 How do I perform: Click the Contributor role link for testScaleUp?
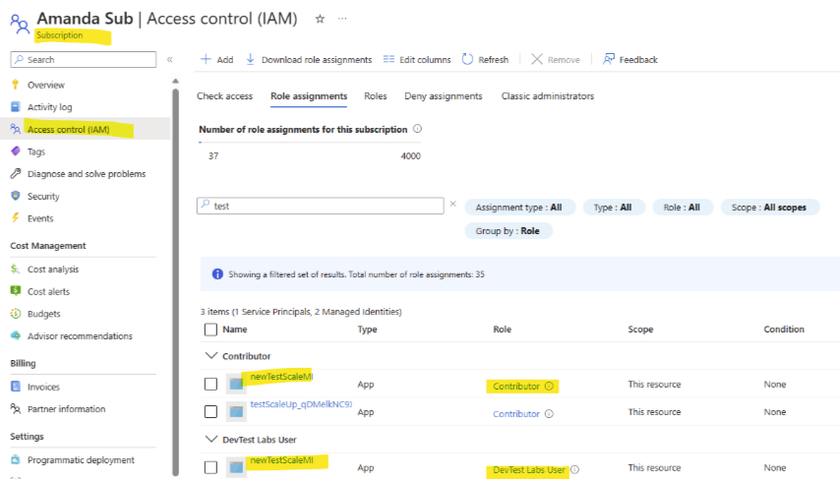(x=516, y=414)
